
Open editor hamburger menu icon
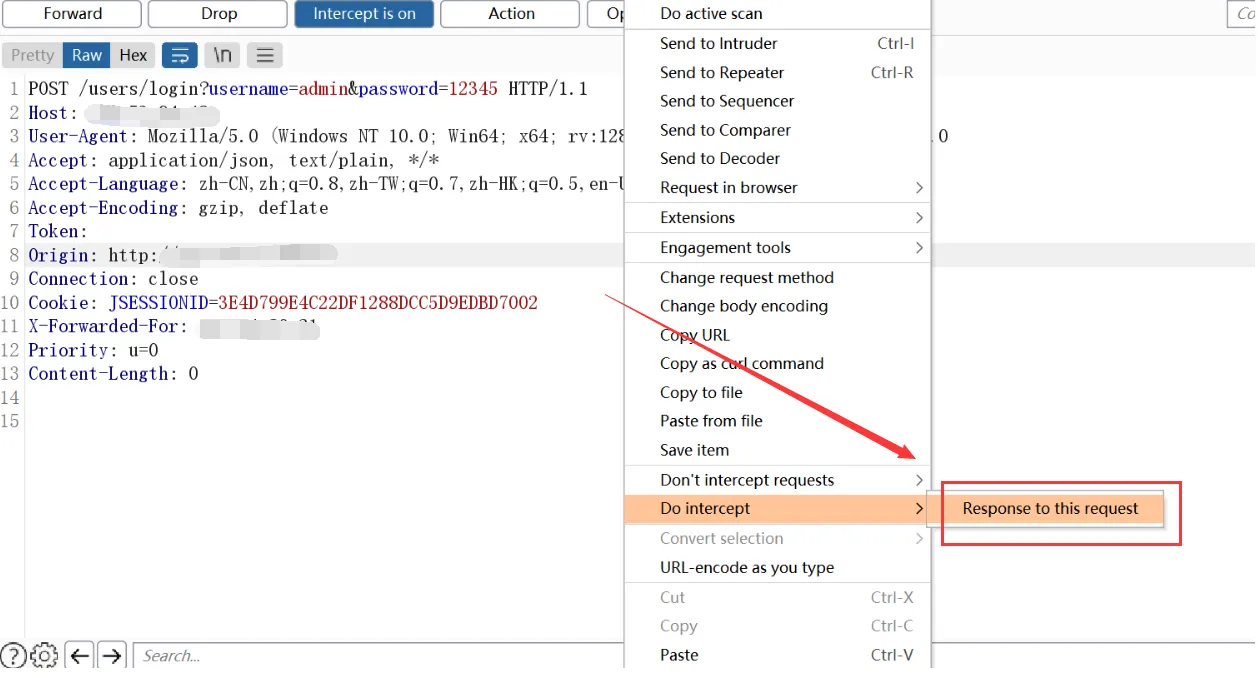264,55
